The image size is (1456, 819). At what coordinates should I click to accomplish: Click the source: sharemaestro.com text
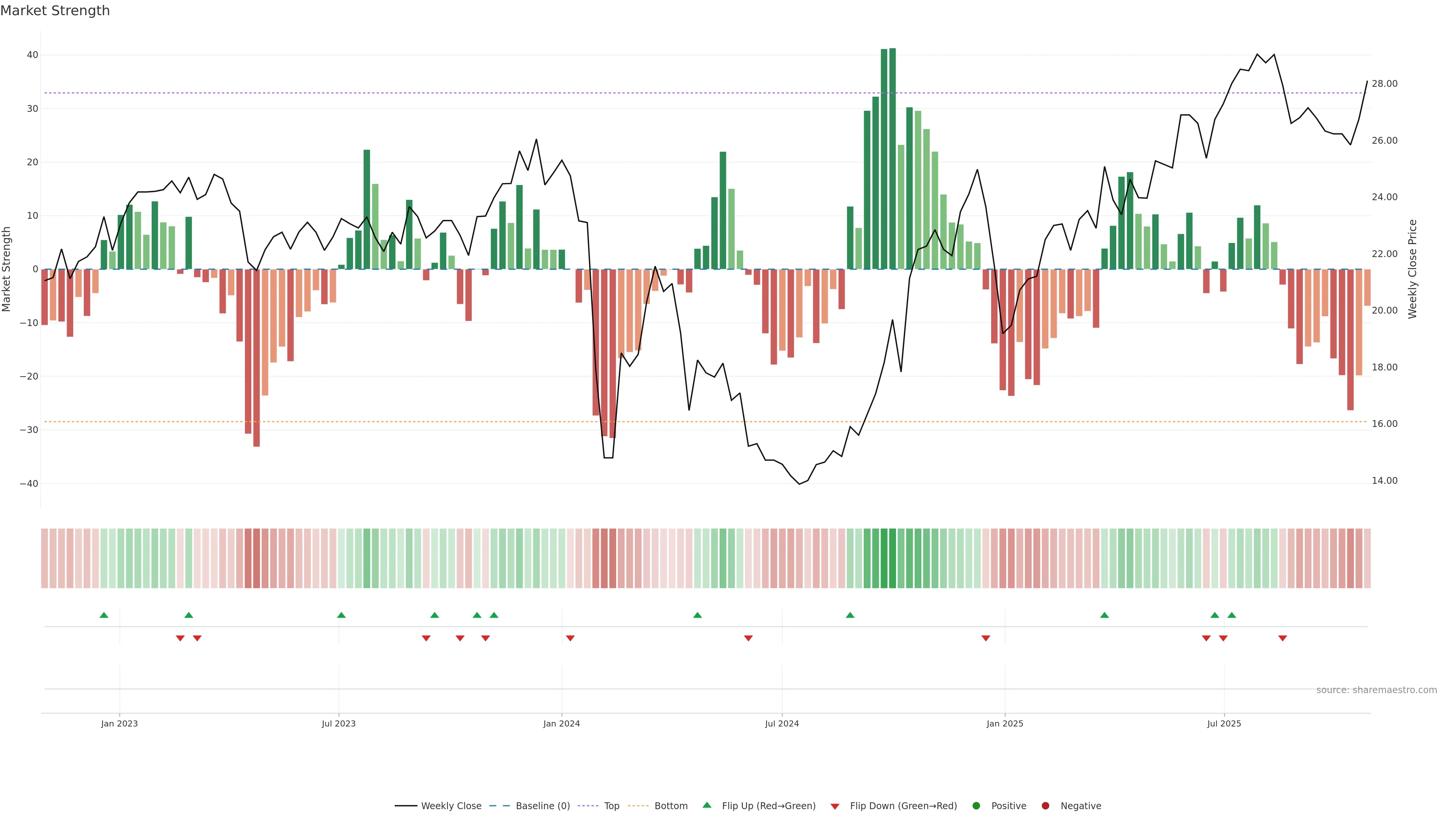1376,690
